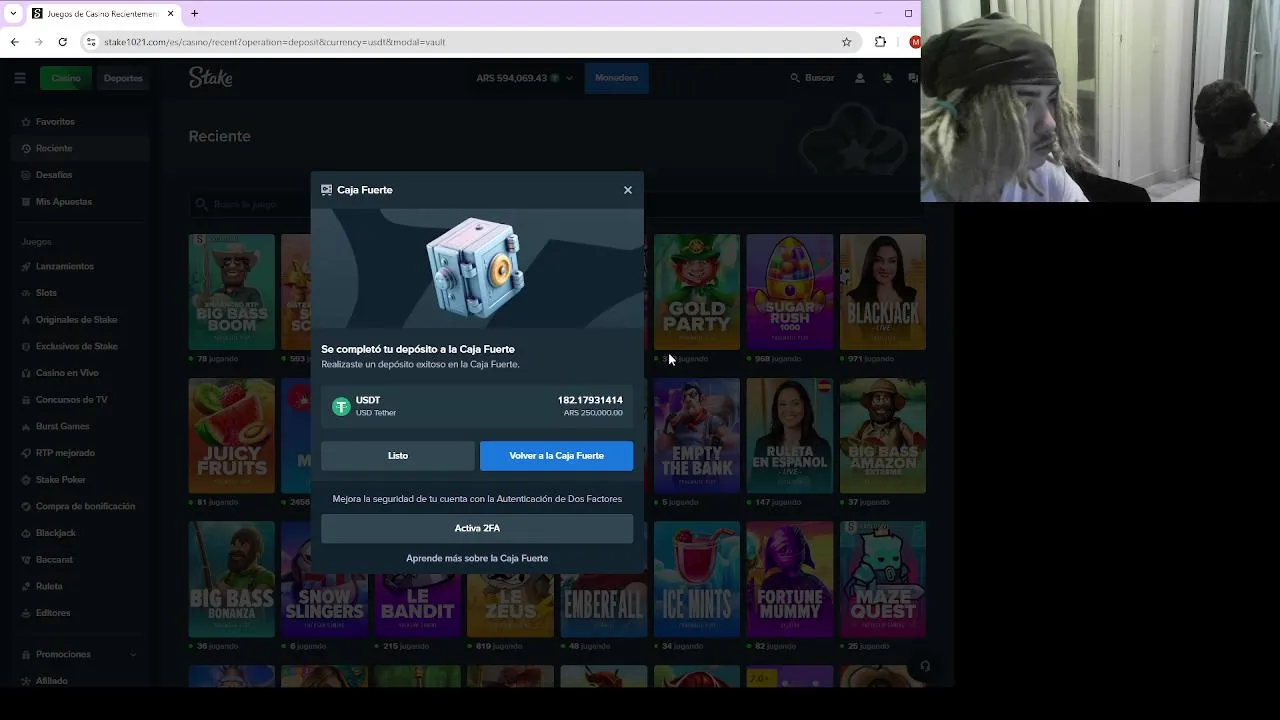Open the chat icon in header
The height and width of the screenshot is (720, 1280).
(x=912, y=78)
